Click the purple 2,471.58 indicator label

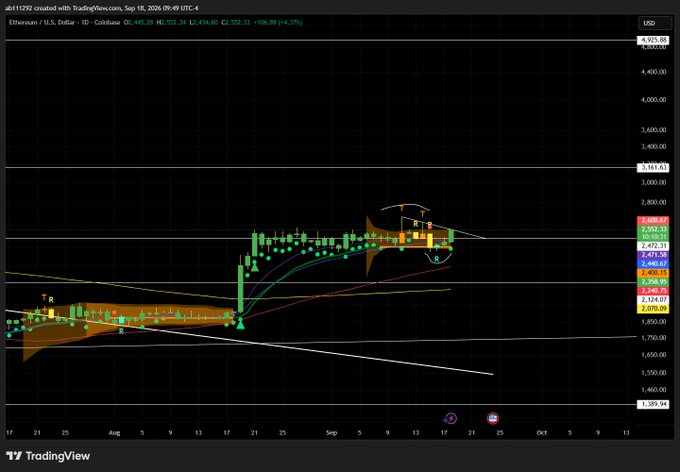tap(653, 255)
